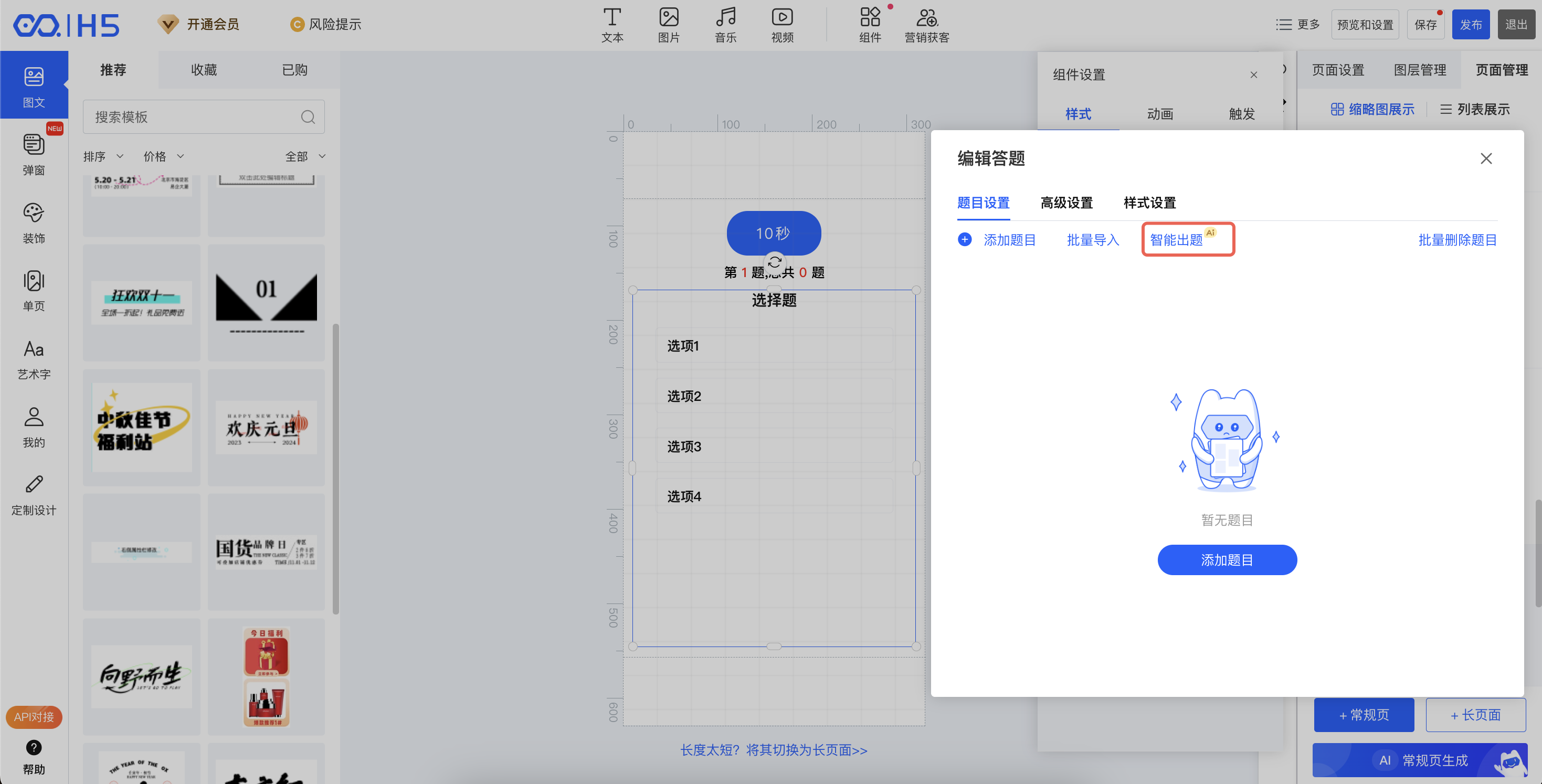This screenshot has width=1542, height=784.
Task: Switch to 列表展示 list view
Action: (1474, 109)
